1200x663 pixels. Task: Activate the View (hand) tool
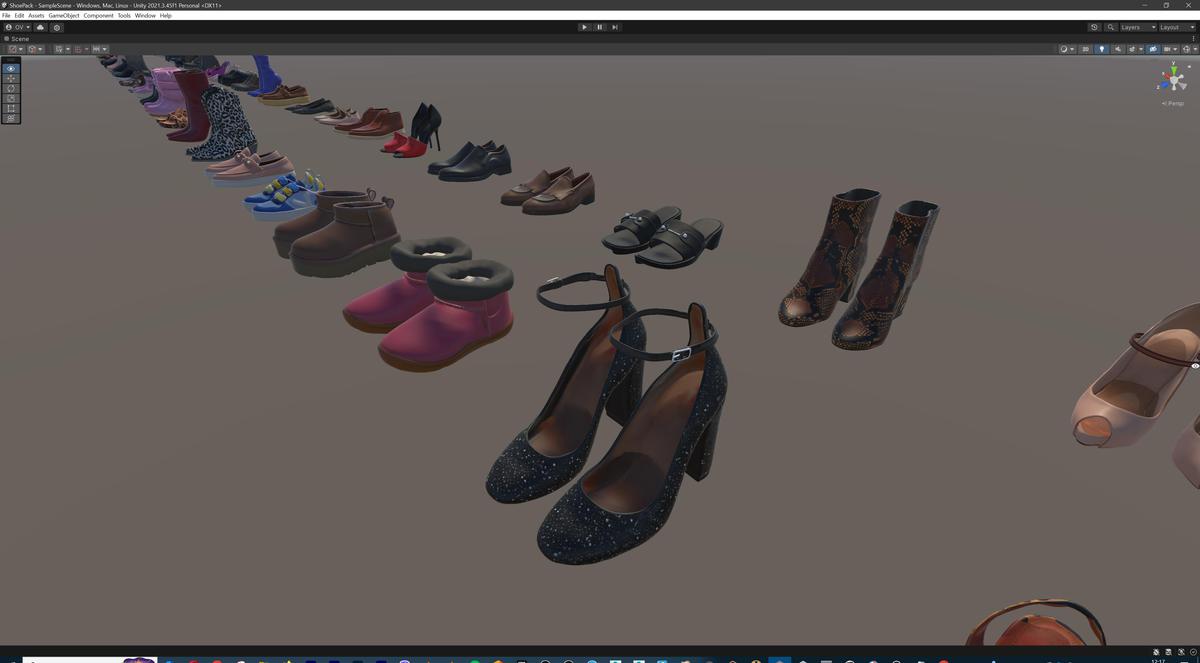pos(10,68)
